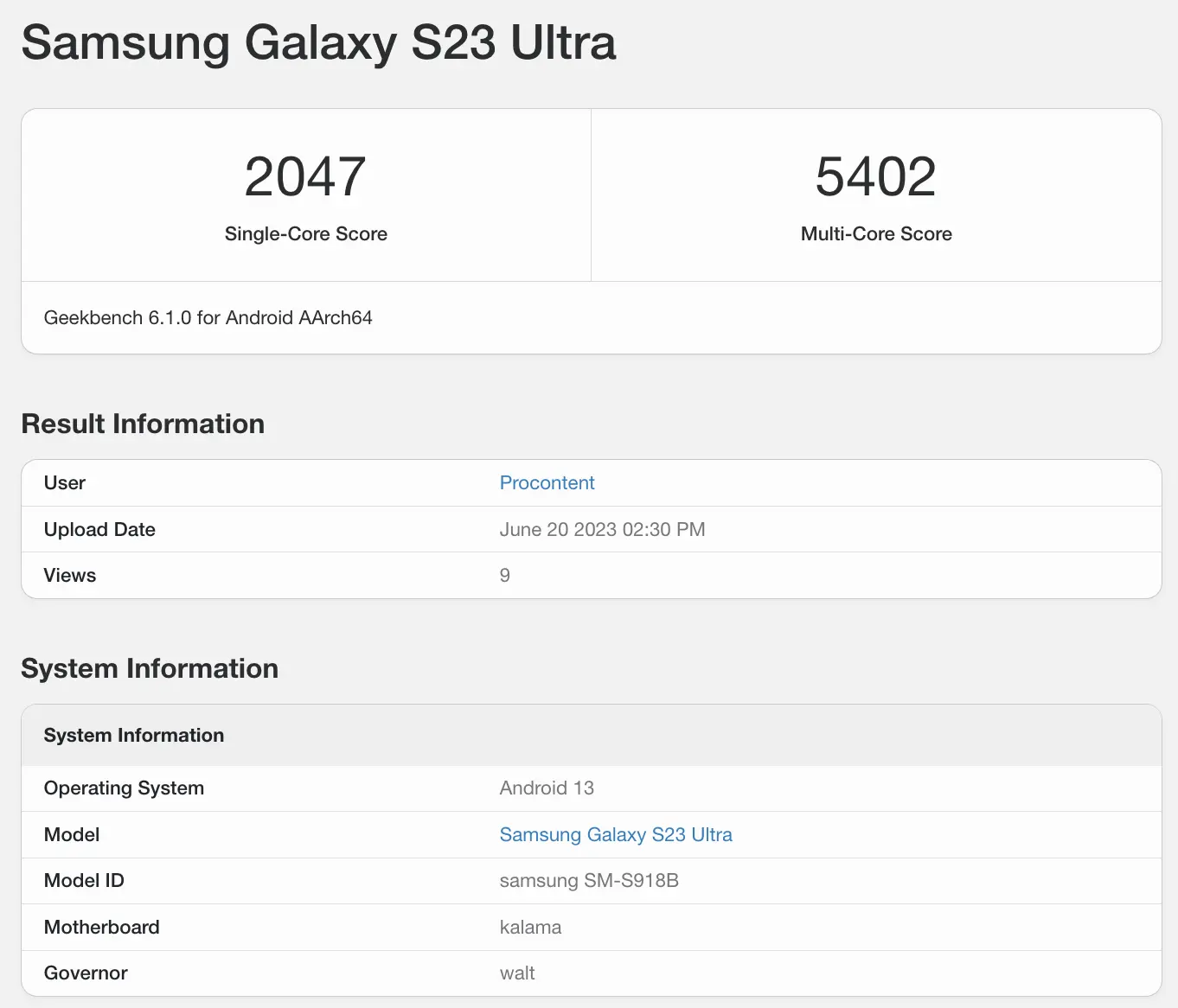This screenshot has width=1178, height=1008.
Task: Click the Multi-Core Score label
Action: tap(876, 233)
